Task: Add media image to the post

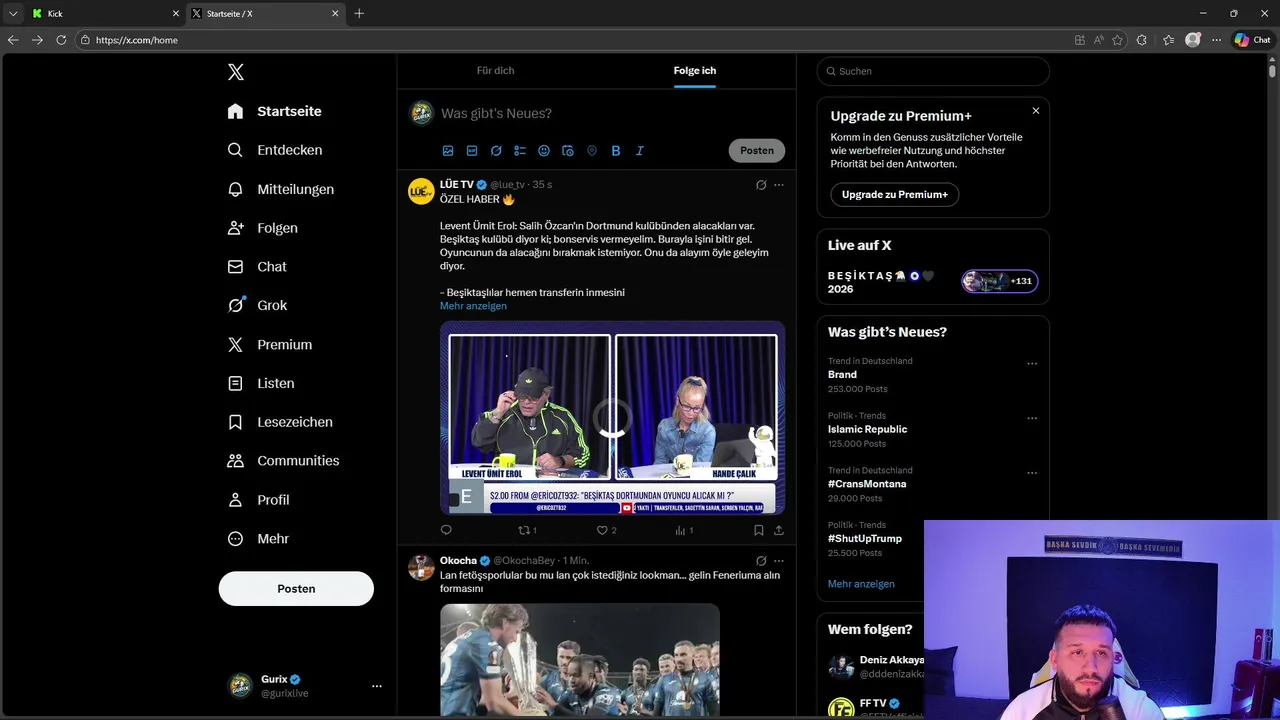Action: (448, 151)
